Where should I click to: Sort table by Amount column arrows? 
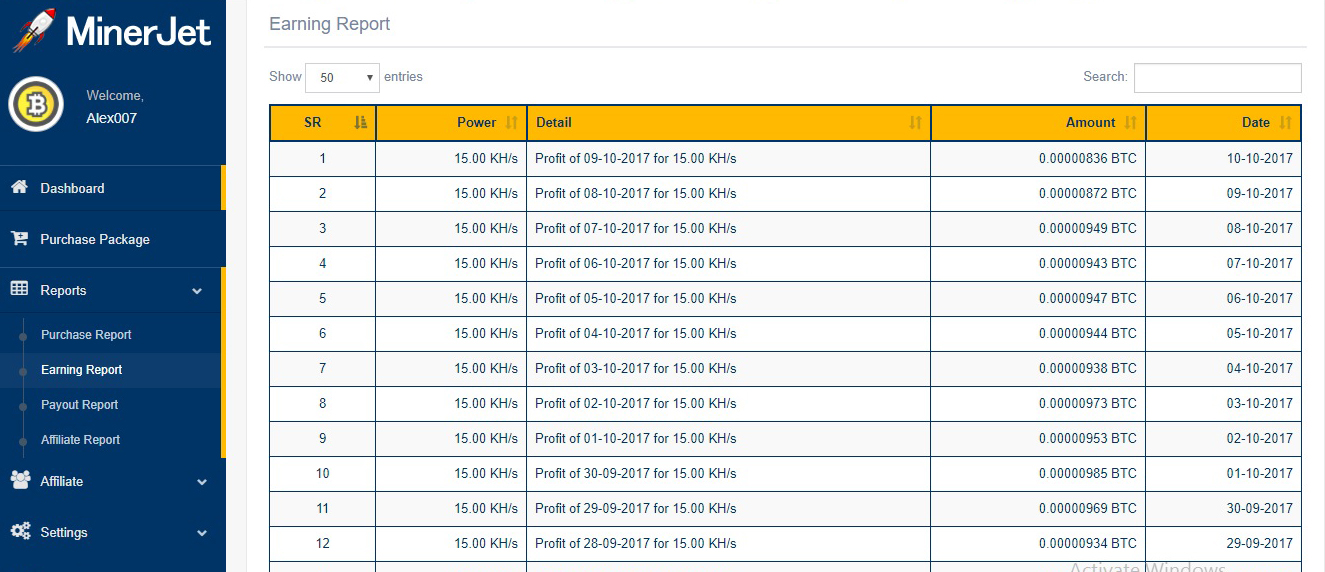click(1131, 123)
